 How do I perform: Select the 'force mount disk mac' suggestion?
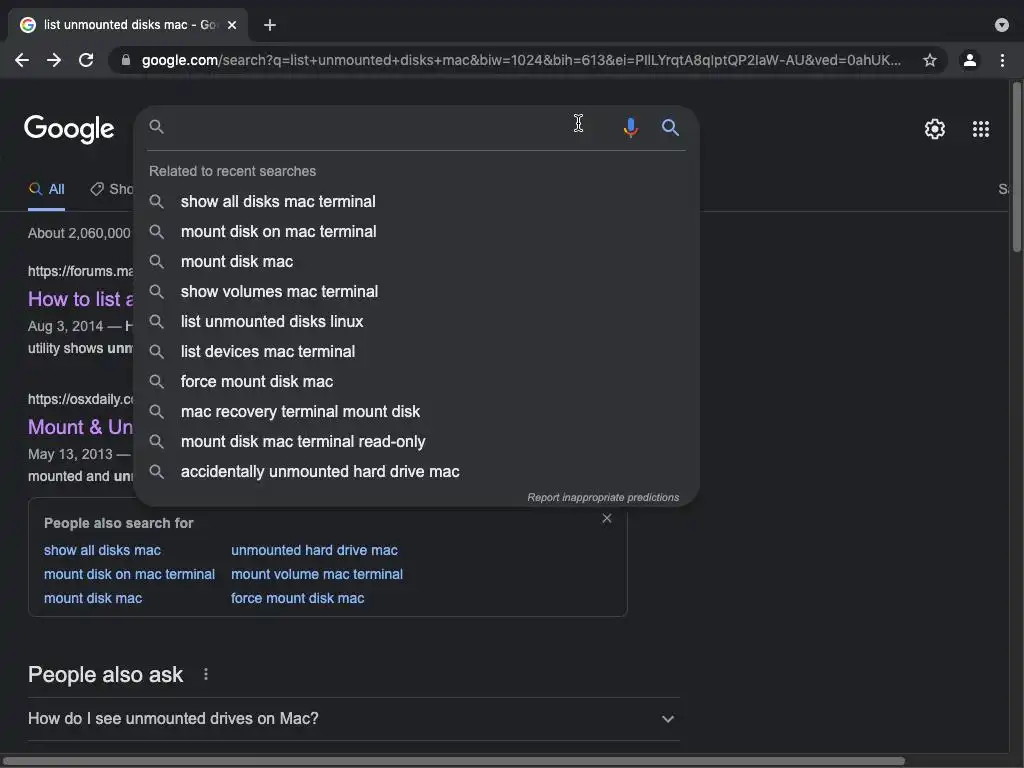coord(416,381)
